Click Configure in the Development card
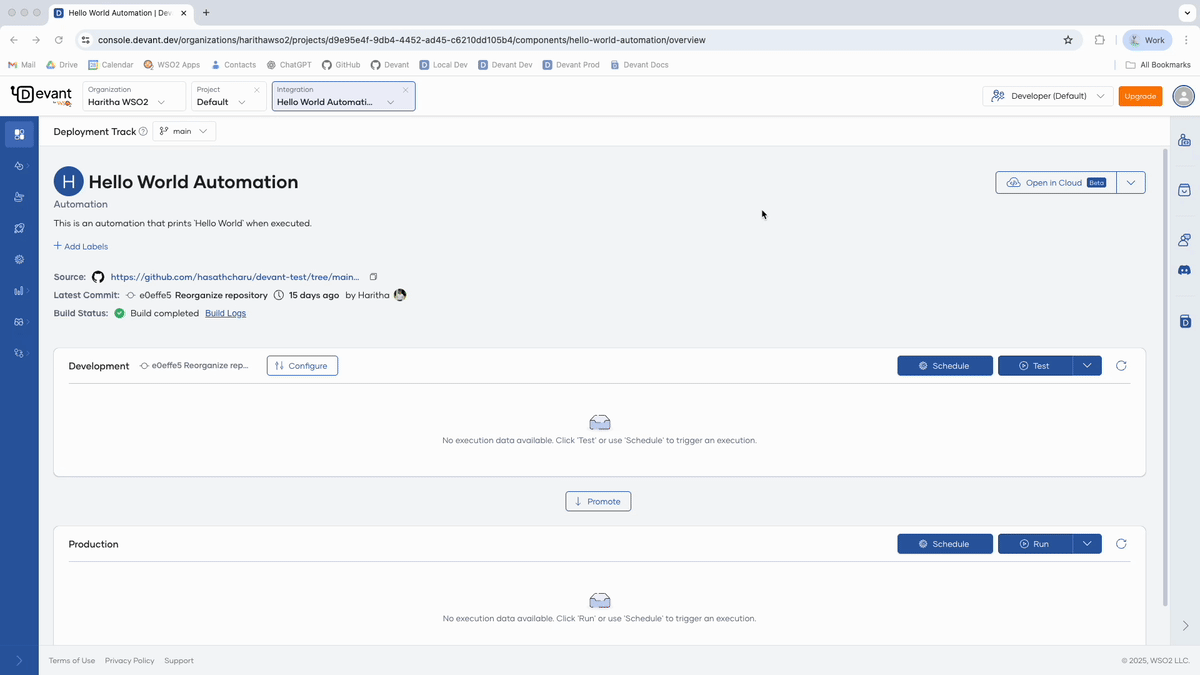The height and width of the screenshot is (675, 1200). [302, 366]
